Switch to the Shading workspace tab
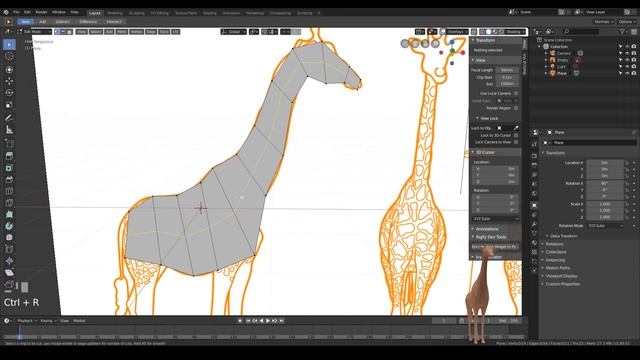Image resolution: width=640 pixels, height=360 pixels. click(210, 13)
